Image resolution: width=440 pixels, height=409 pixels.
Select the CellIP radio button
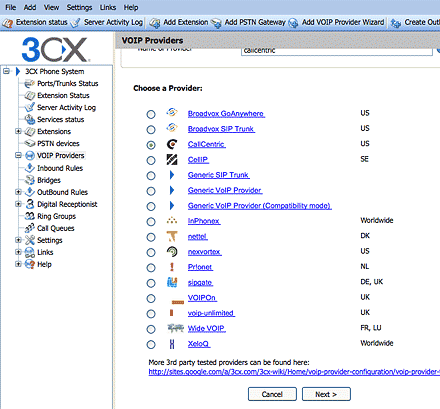pos(151,160)
